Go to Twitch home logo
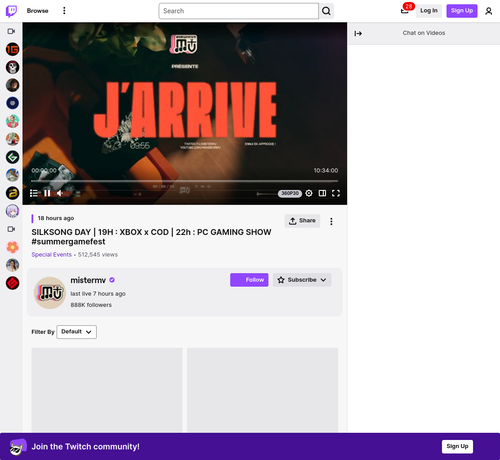This screenshot has height=460, width=500. pos(11,11)
